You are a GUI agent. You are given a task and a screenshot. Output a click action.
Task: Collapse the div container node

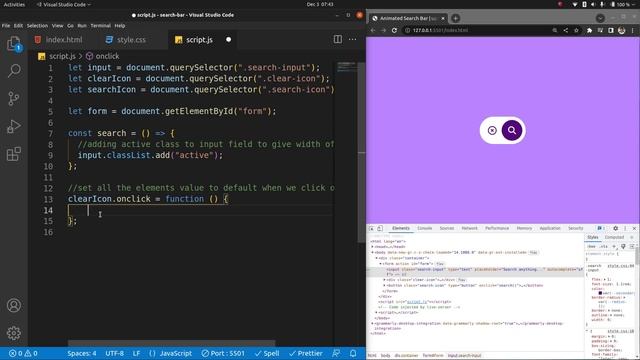coord(376,258)
